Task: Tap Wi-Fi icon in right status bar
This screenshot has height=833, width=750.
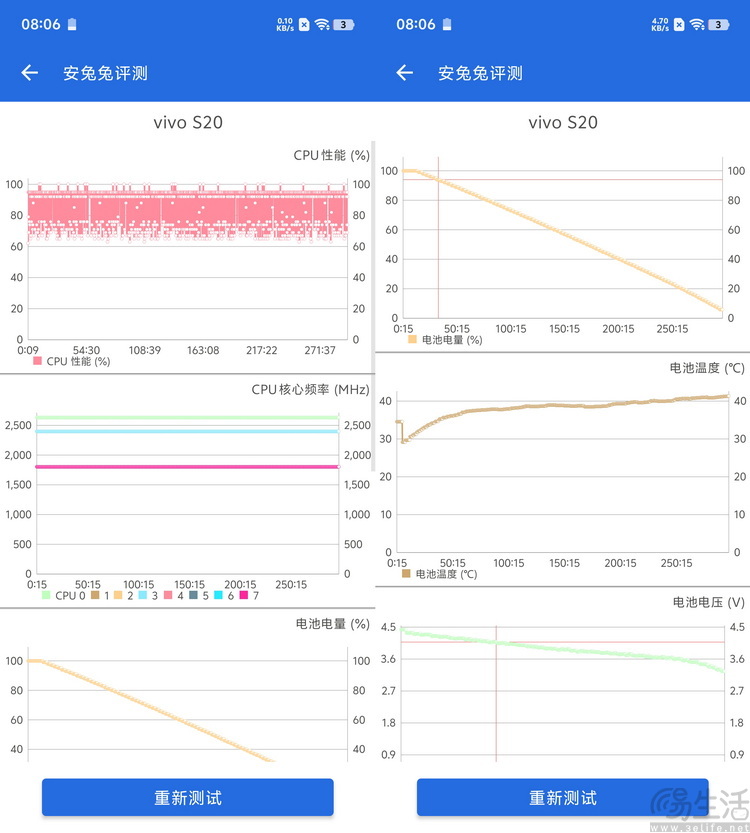Action: [x=697, y=24]
